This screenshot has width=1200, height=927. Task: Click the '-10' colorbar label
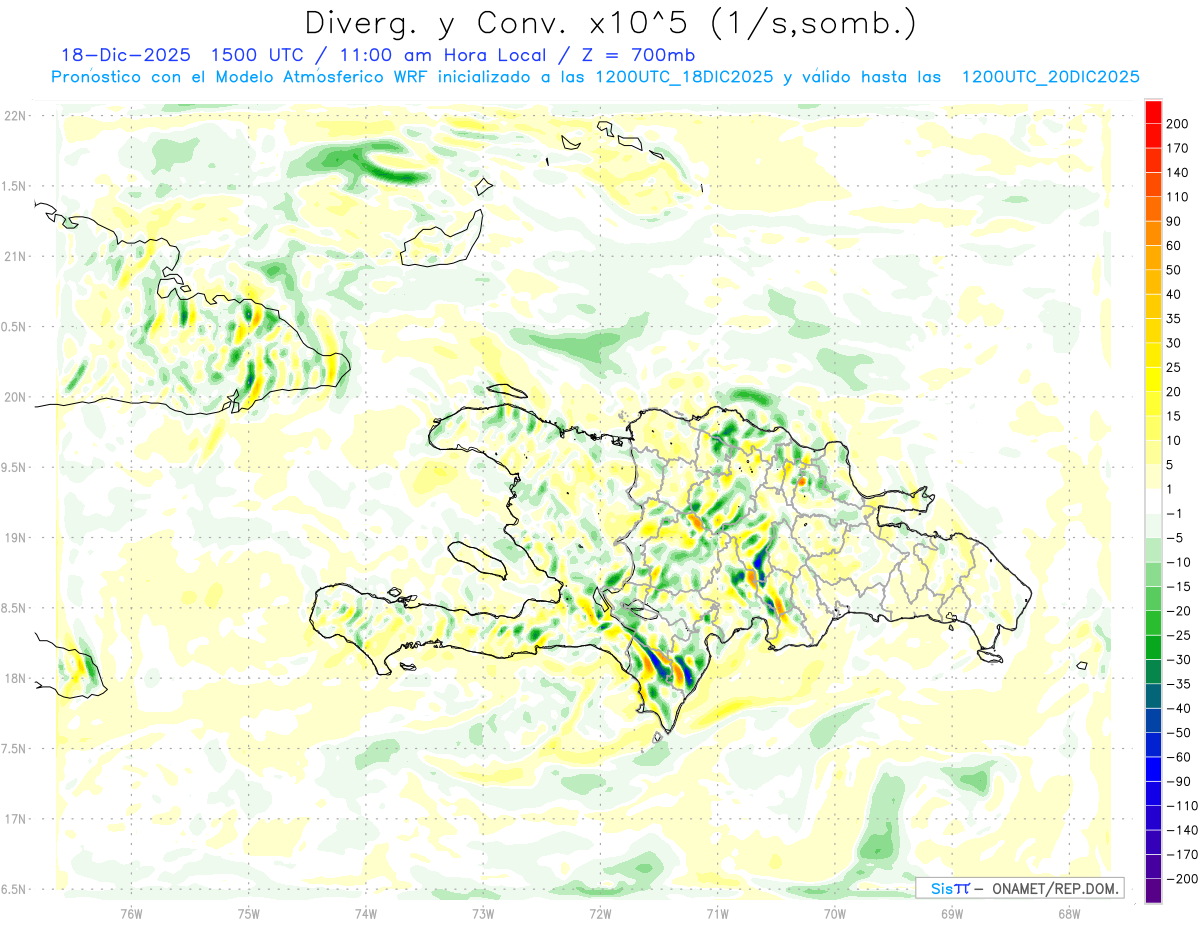[1181, 562]
